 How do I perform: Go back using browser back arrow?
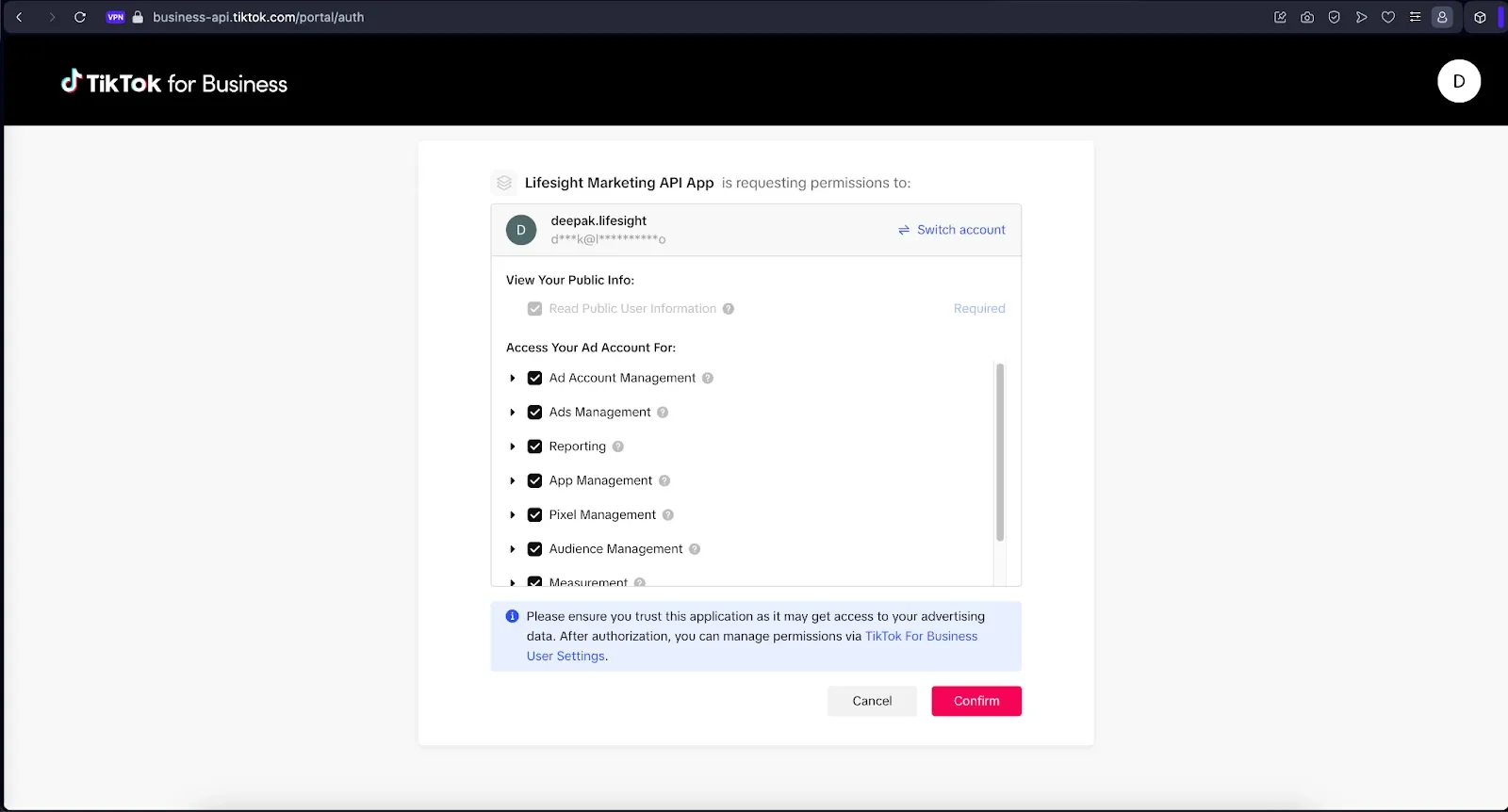(x=19, y=17)
